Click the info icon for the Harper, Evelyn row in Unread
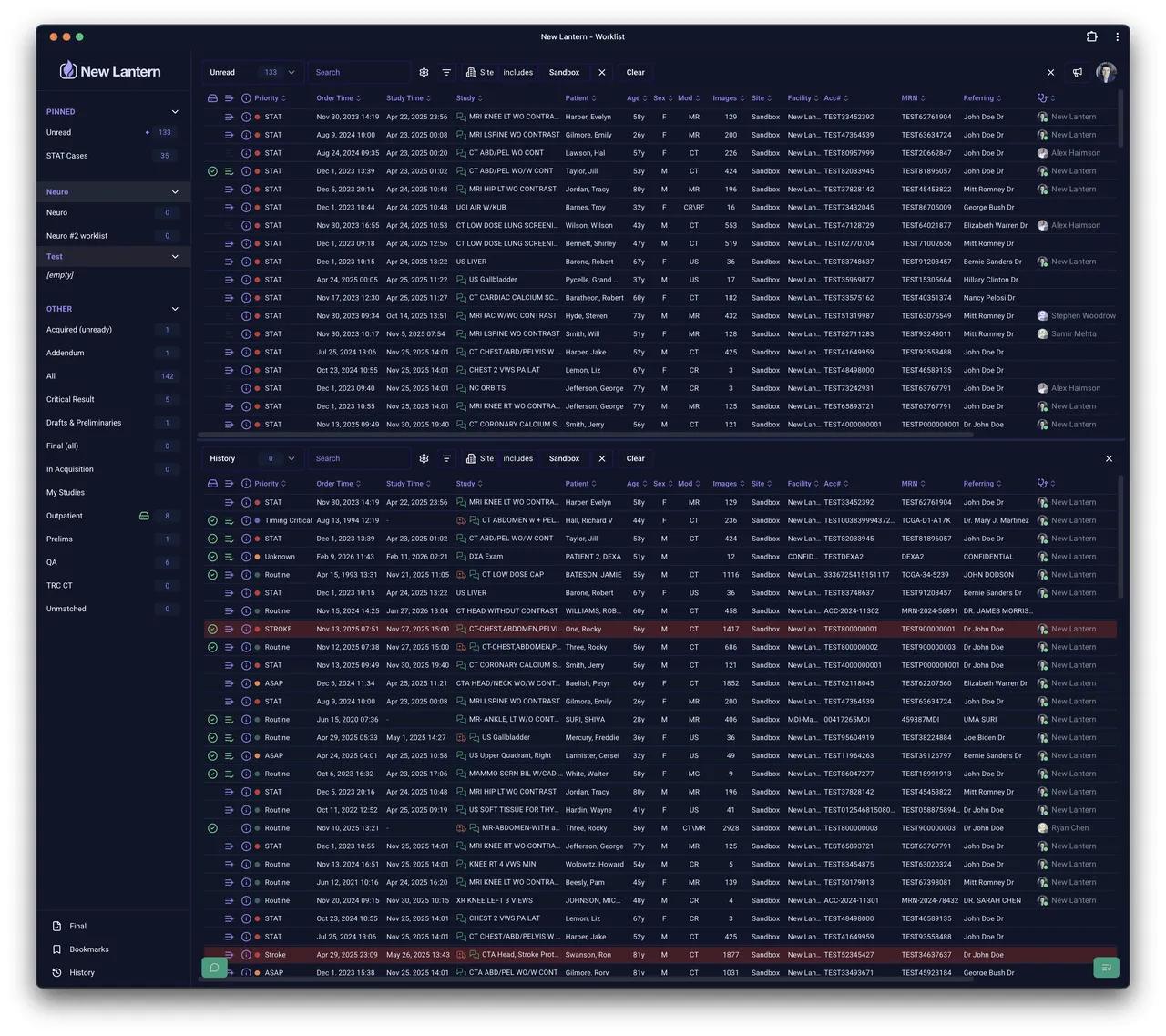Screen dimensions: 1166x1036 click(x=246, y=117)
